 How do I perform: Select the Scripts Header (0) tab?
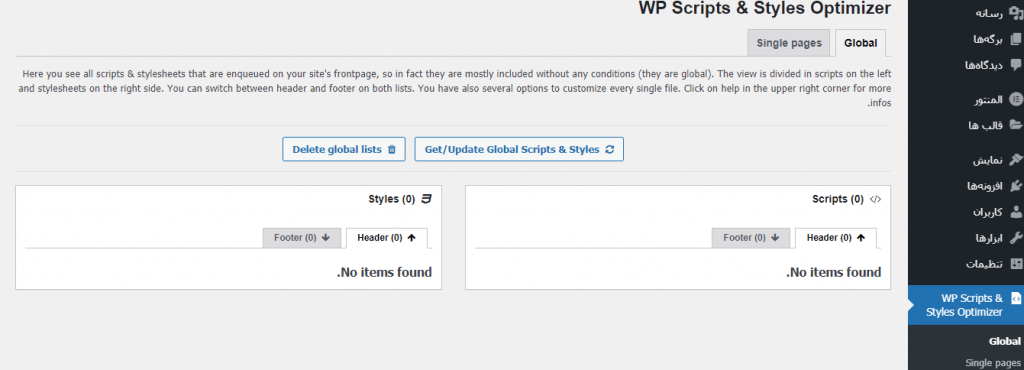(x=836, y=238)
